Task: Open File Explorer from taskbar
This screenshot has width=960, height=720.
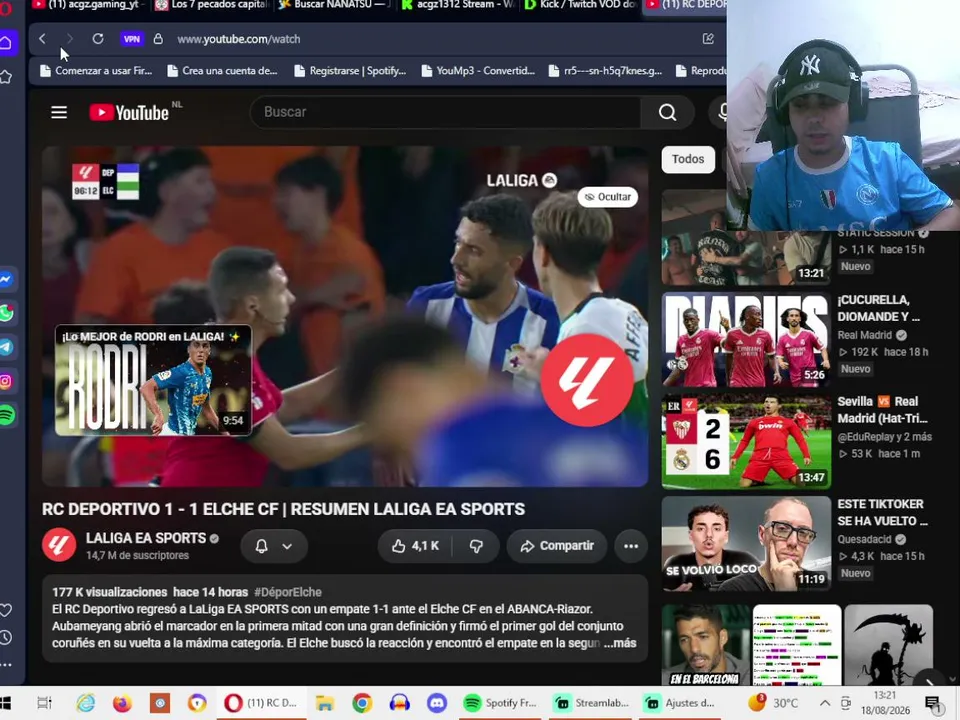Action: 324,703
